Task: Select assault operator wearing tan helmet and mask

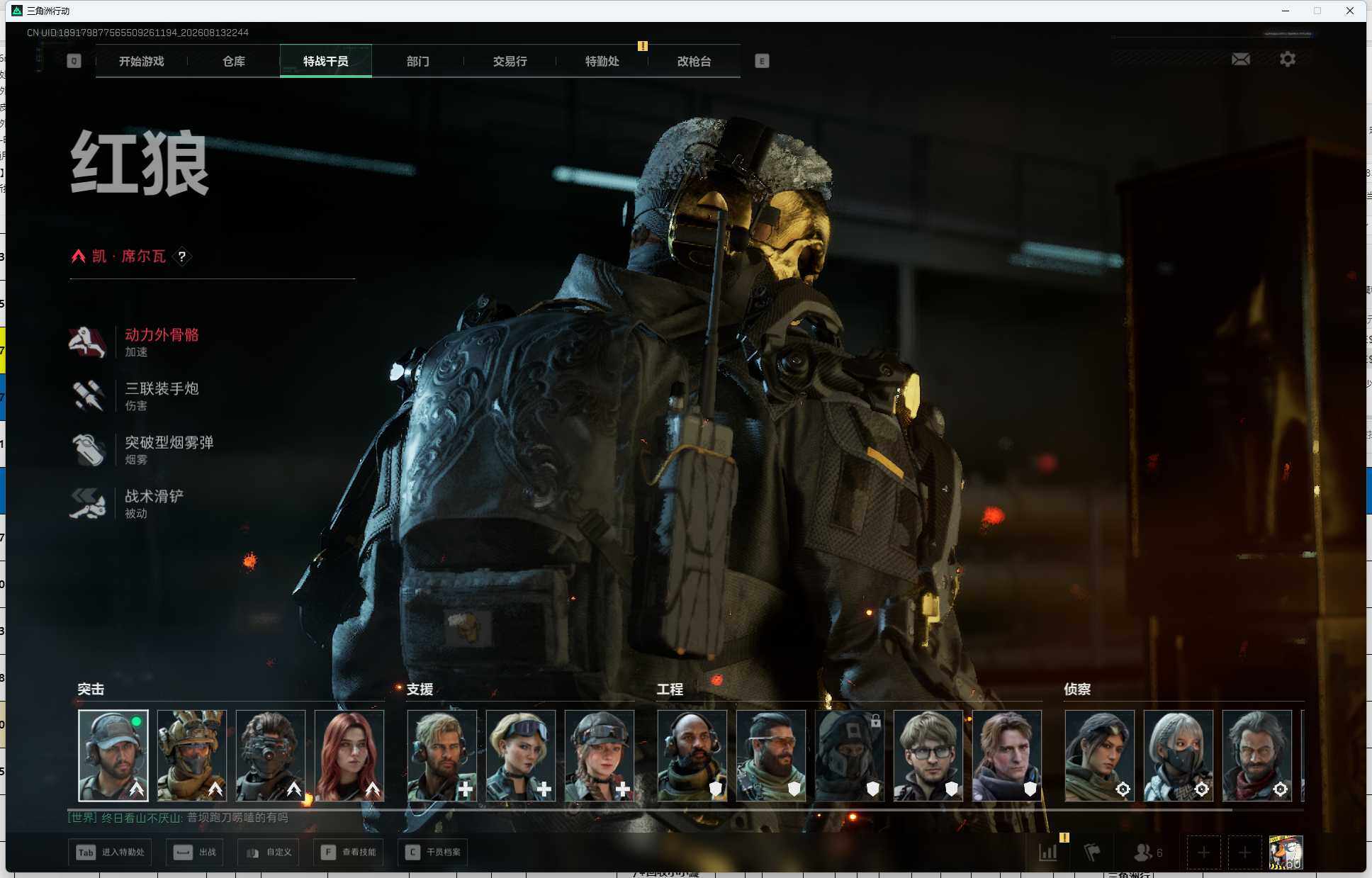Action: [192, 755]
